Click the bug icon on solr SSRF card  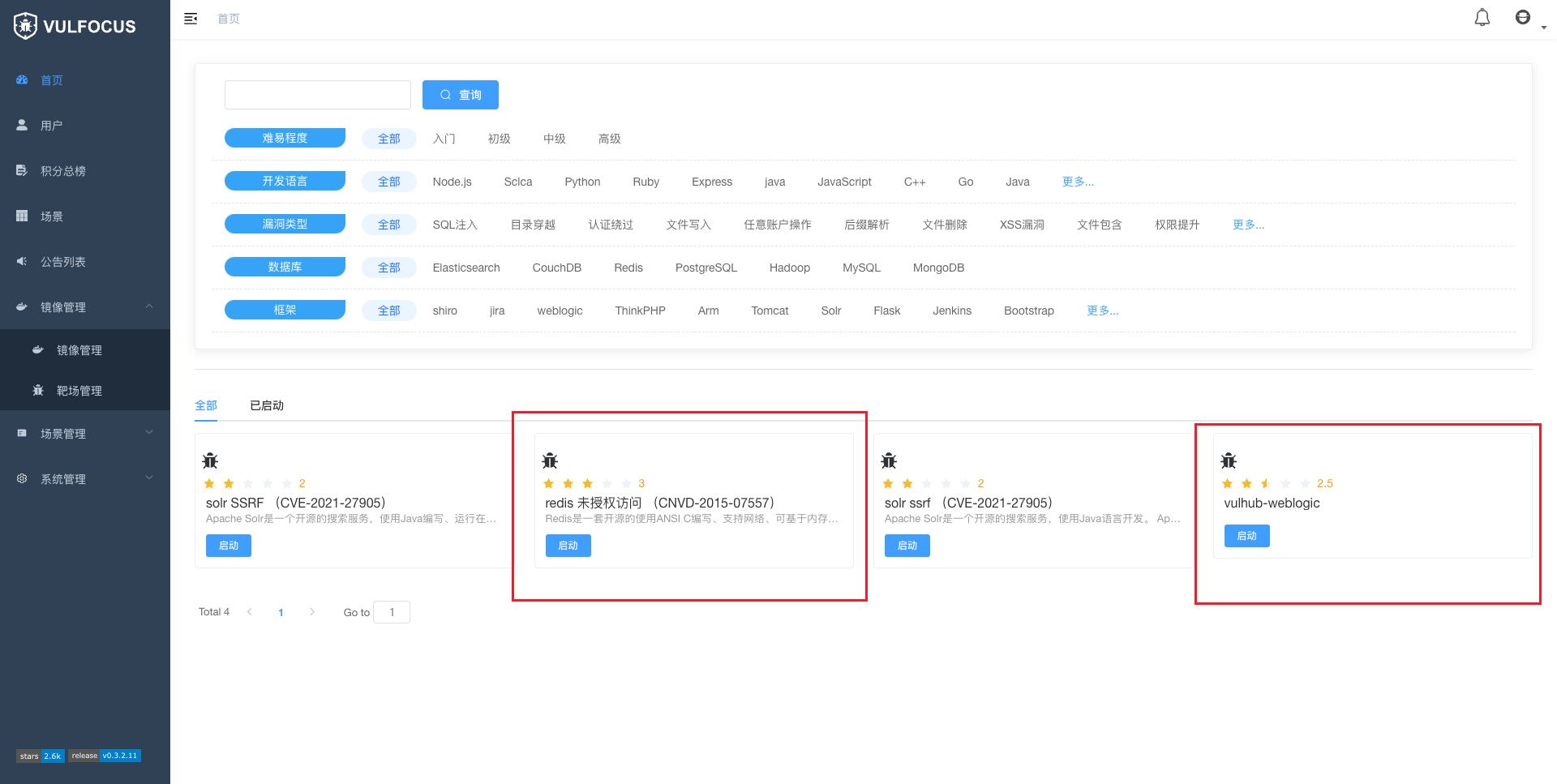click(210, 461)
